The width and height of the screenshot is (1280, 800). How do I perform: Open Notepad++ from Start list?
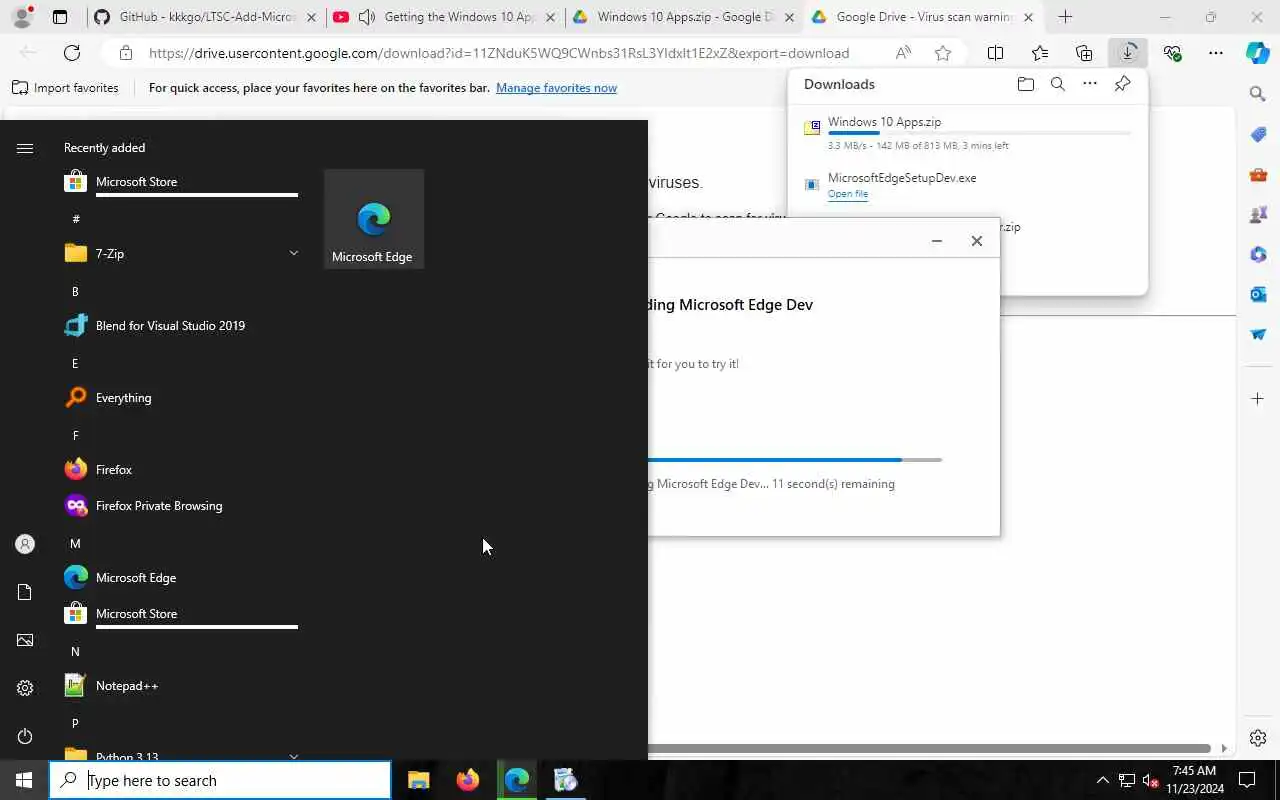click(180, 685)
